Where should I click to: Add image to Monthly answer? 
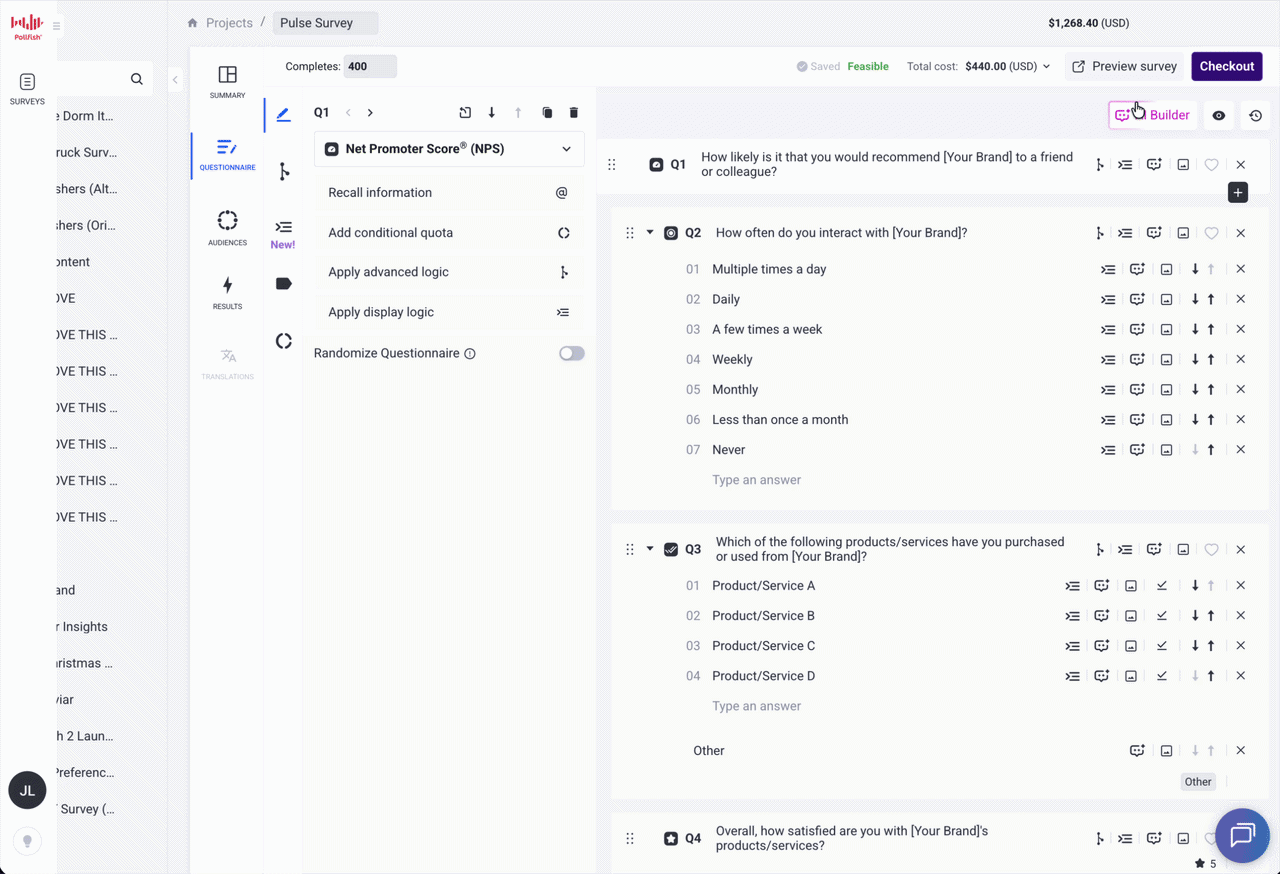click(1166, 390)
